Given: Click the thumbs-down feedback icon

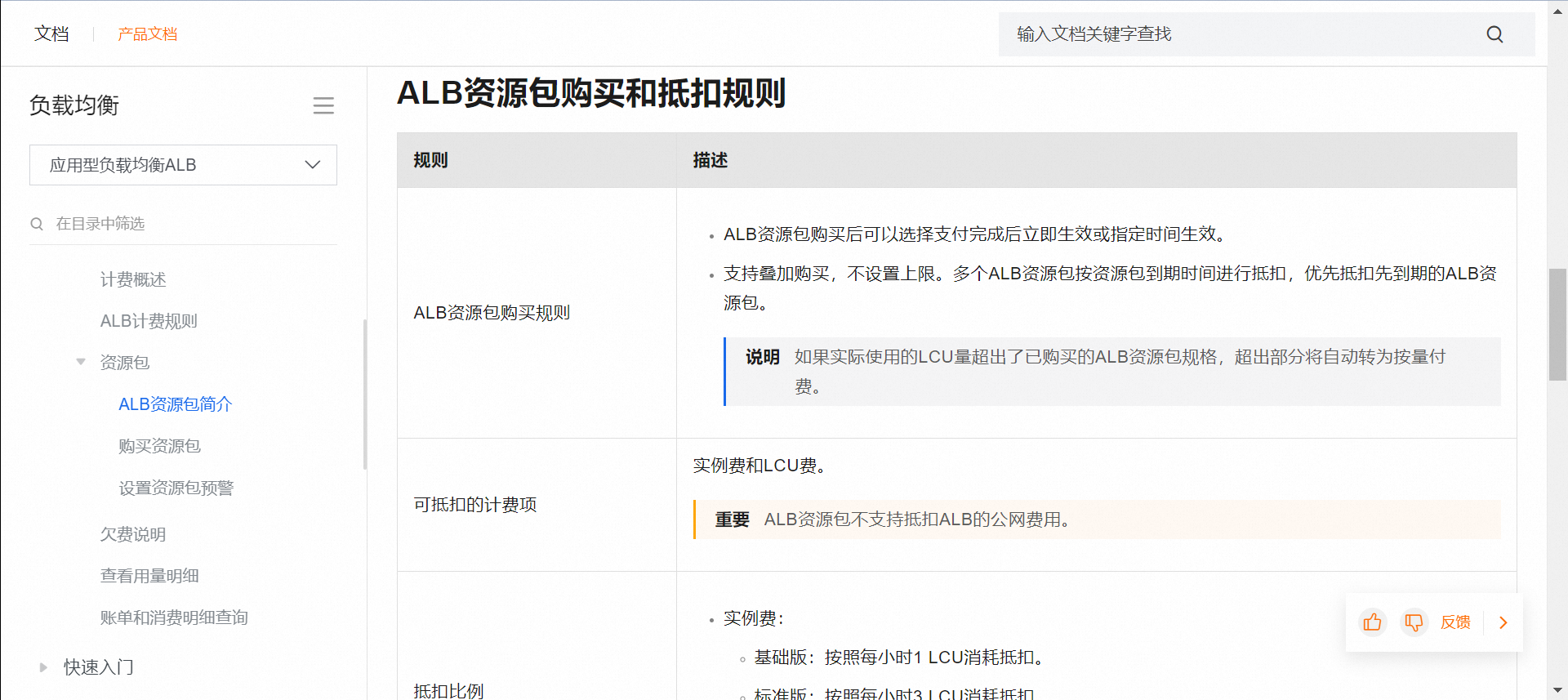Looking at the screenshot, I should (x=1414, y=622).
